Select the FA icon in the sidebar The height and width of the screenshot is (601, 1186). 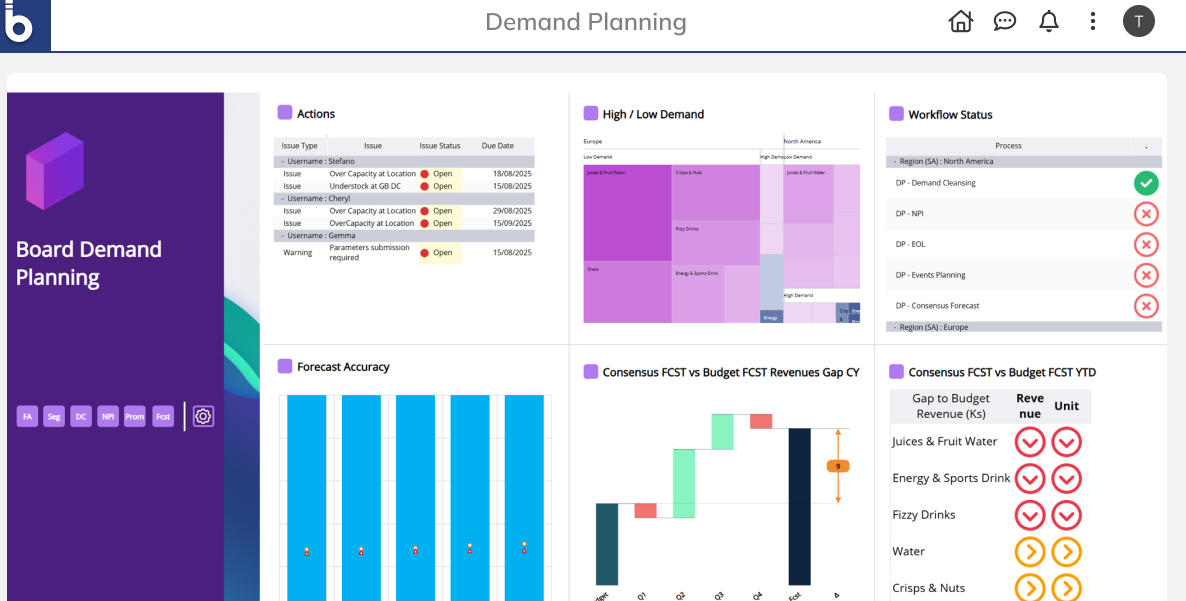pyautogui.click(x=27, y=416)
